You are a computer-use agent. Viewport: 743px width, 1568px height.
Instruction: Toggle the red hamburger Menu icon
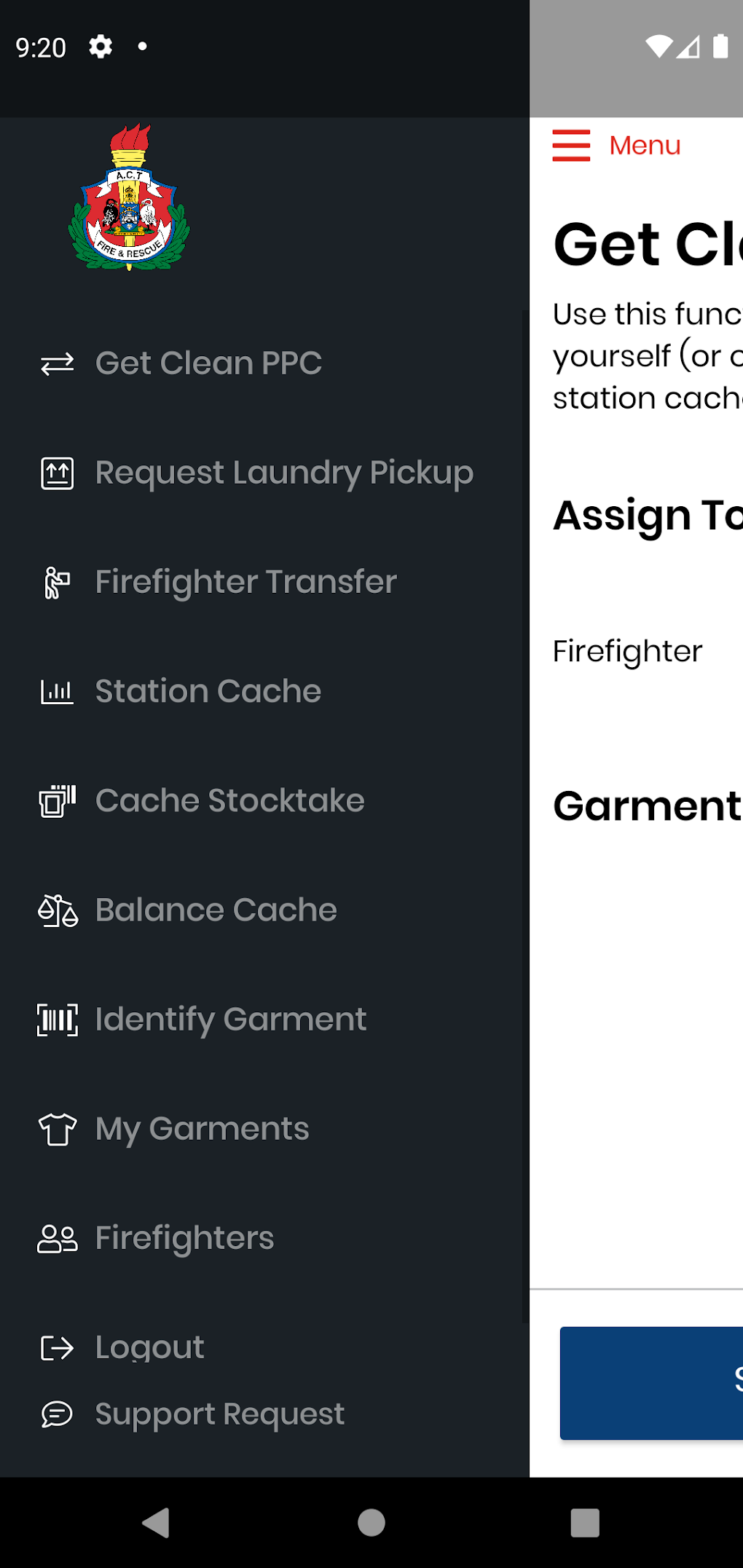point(571,146)
